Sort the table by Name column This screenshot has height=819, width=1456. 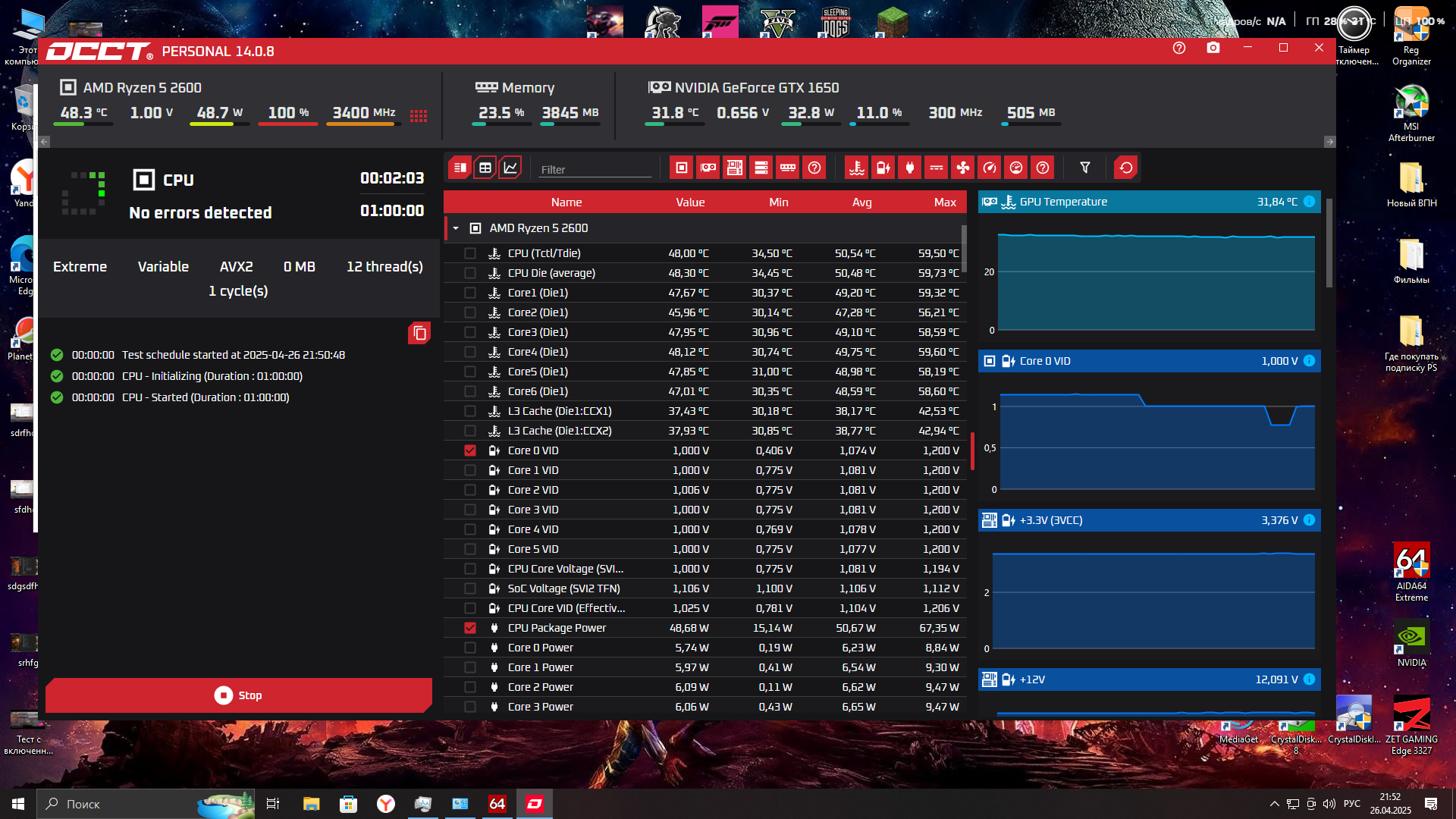click(566, 202)
